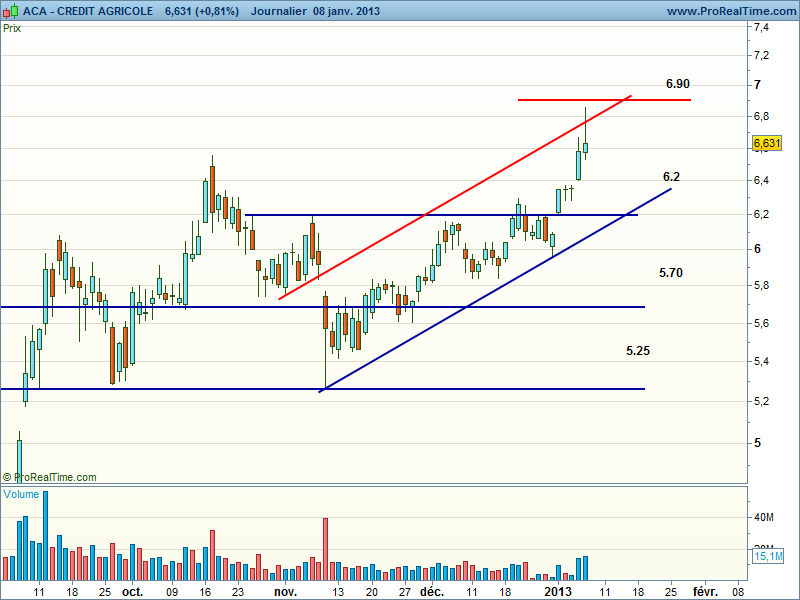Select the Prix panel label

[x=13, y=28]
